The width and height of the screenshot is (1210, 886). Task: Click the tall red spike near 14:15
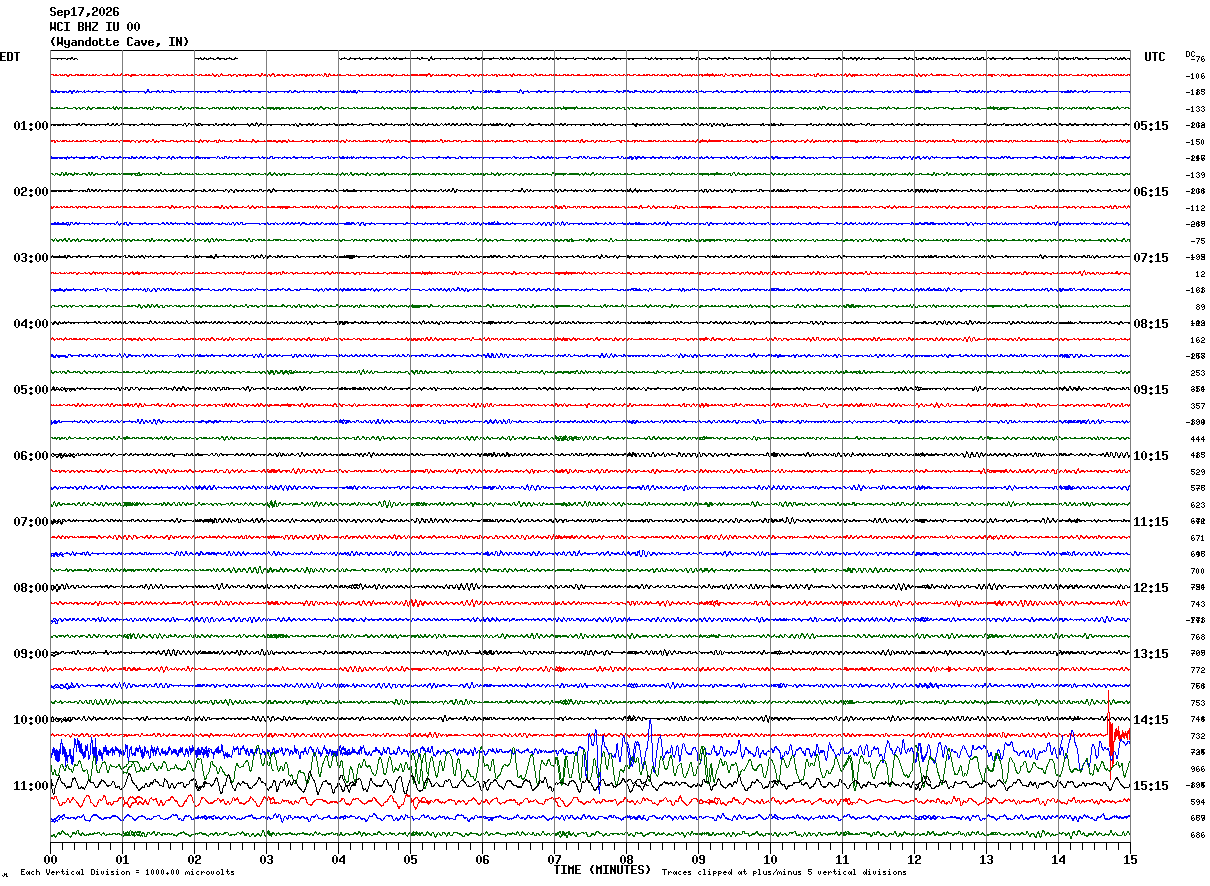click(1110, 733)
